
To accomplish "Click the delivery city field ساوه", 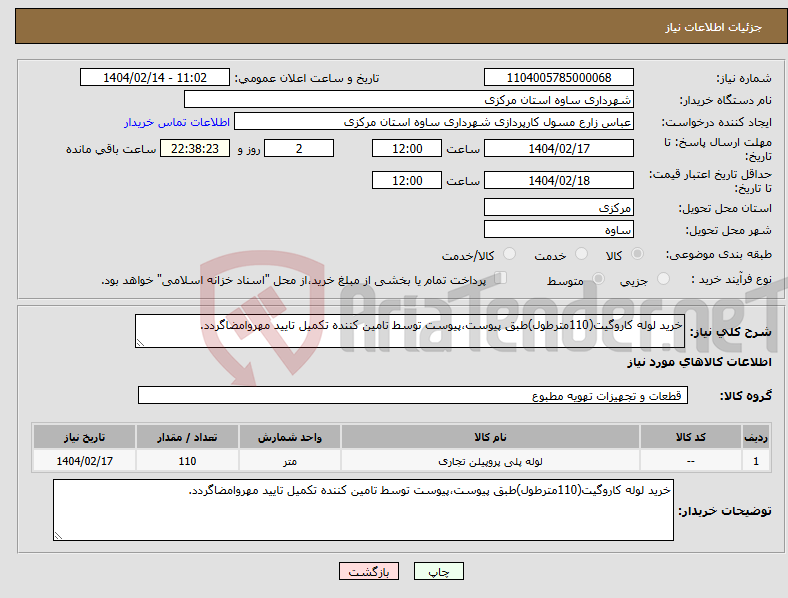I will coord(558,229).
